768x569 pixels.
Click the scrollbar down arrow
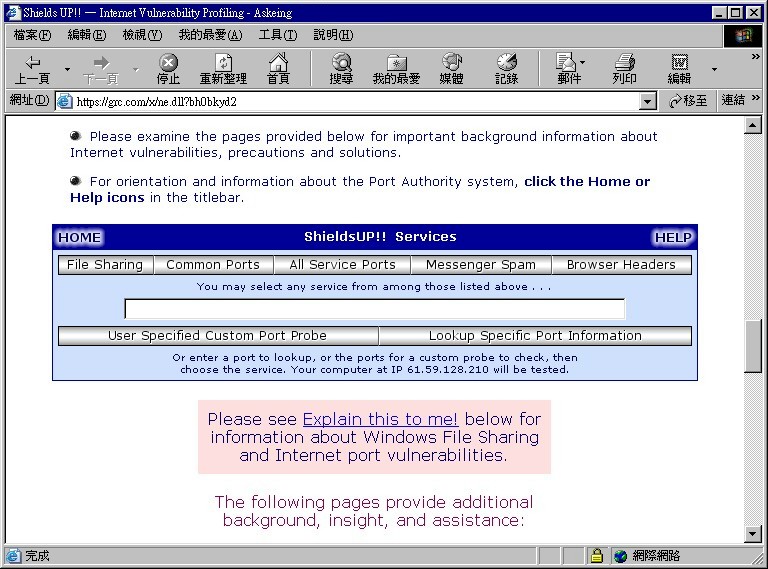[x=752, y=534]
